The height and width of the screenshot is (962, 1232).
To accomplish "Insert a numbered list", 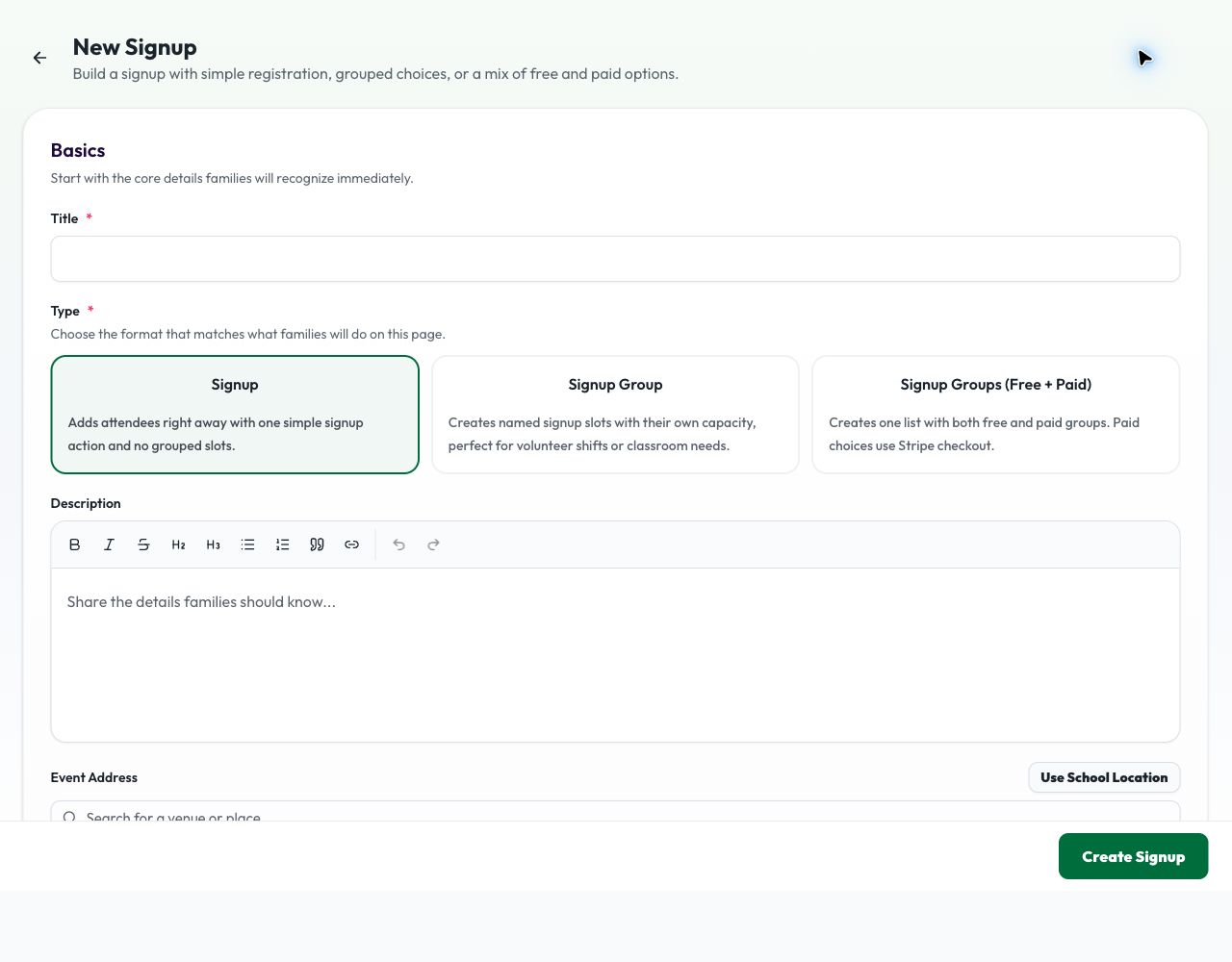I will (x=282, y=544).
